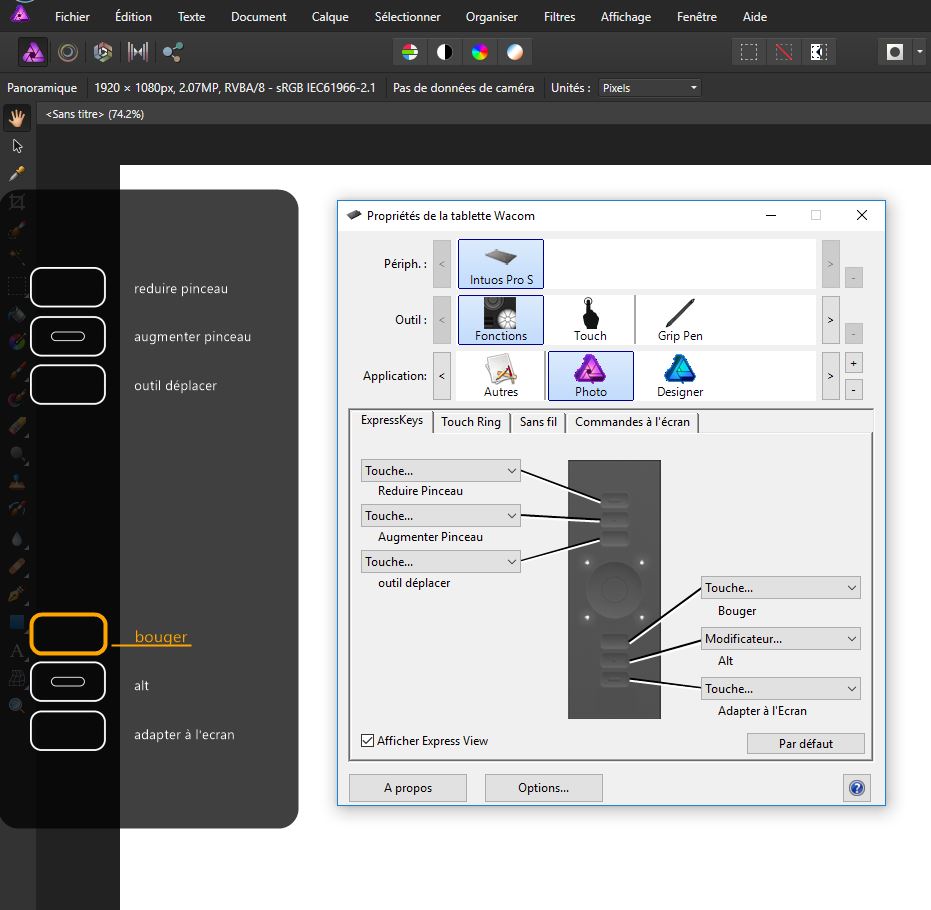
Task: Select the Grip Pen tool
Action: coord(680,320)
